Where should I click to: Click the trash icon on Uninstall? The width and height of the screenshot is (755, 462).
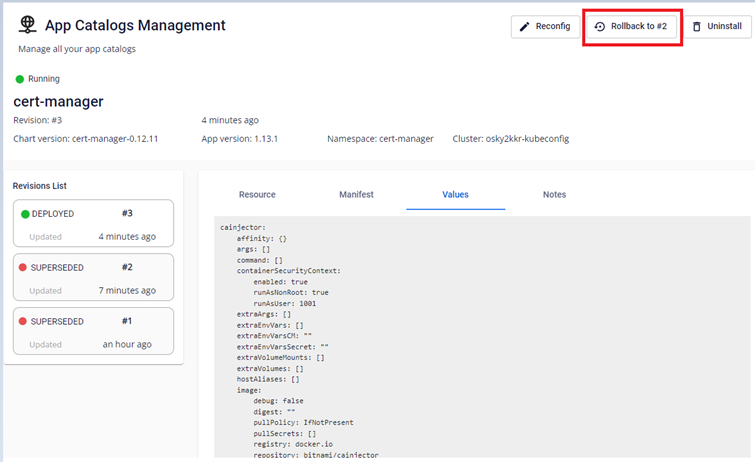[696, 27]
